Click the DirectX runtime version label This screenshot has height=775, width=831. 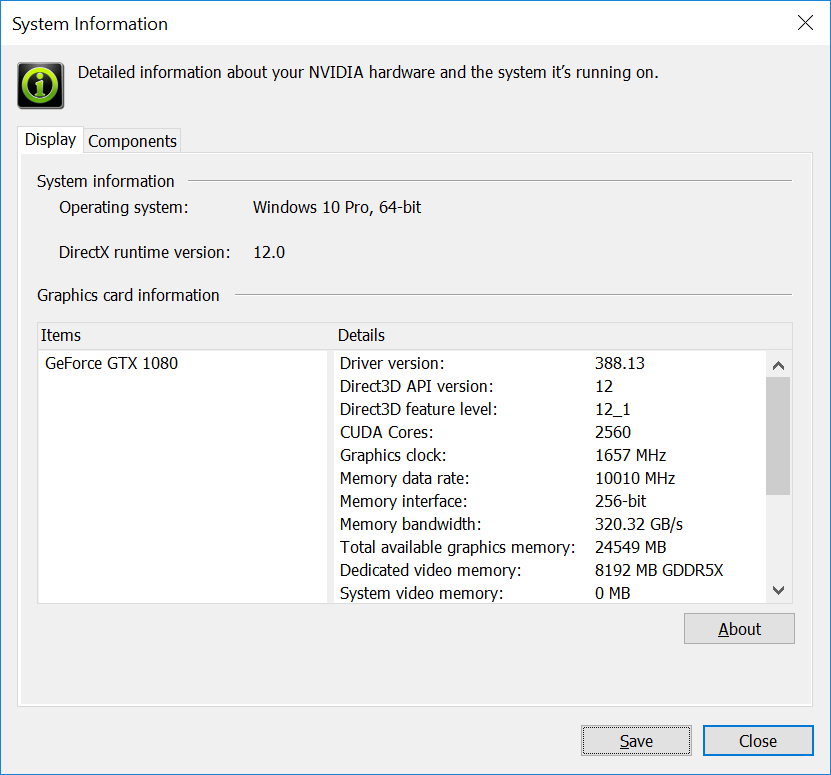click(145, 252)
